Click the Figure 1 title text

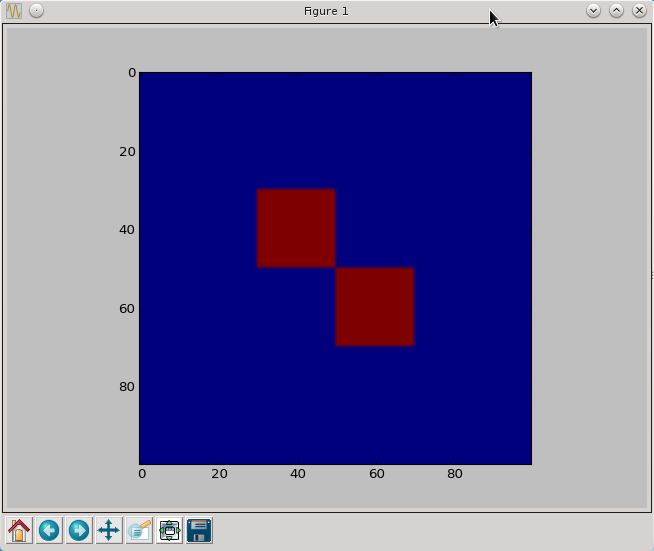[326, 11]
